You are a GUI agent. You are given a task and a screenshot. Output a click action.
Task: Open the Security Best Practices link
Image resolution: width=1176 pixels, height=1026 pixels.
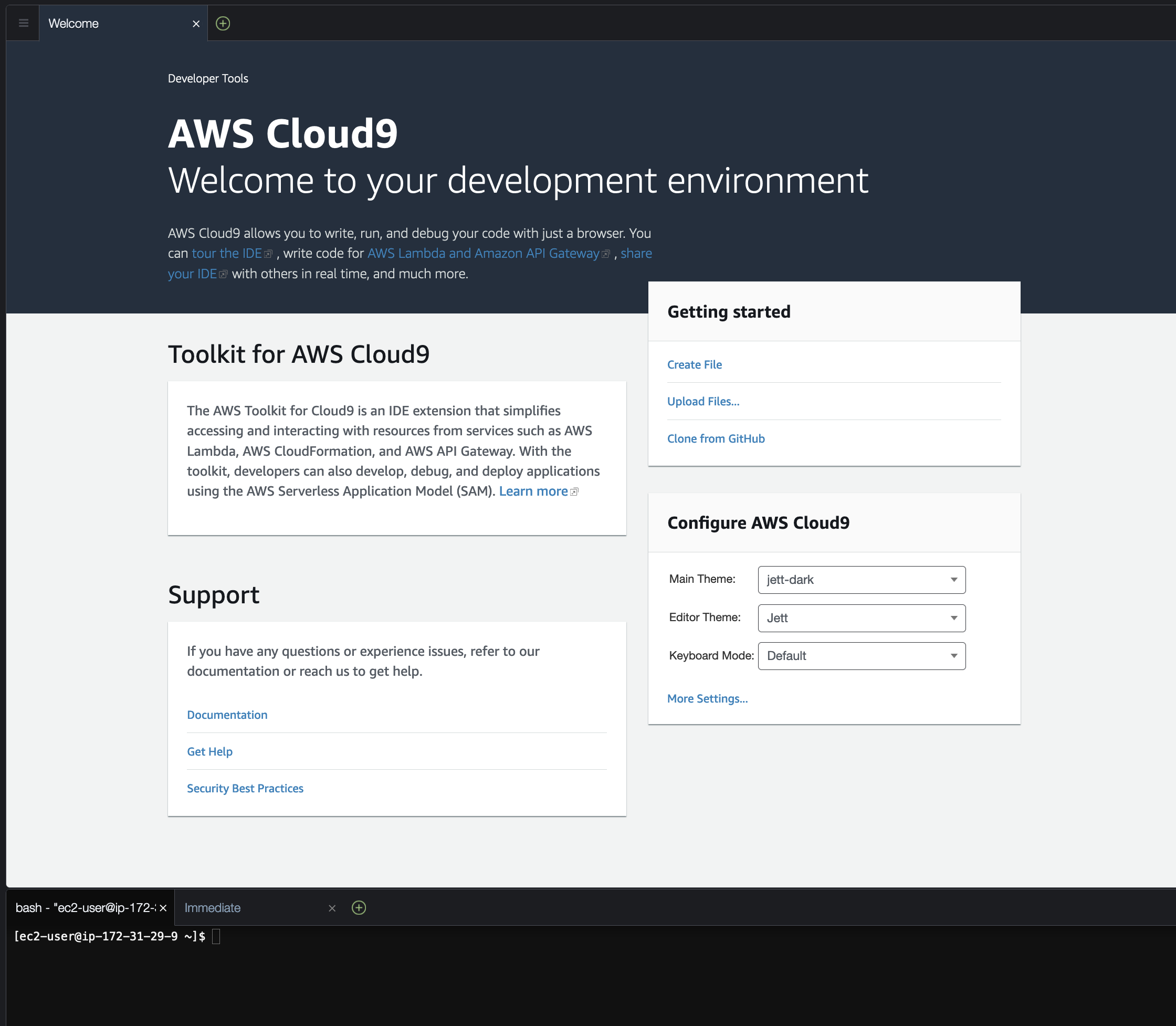click(245, 788)
